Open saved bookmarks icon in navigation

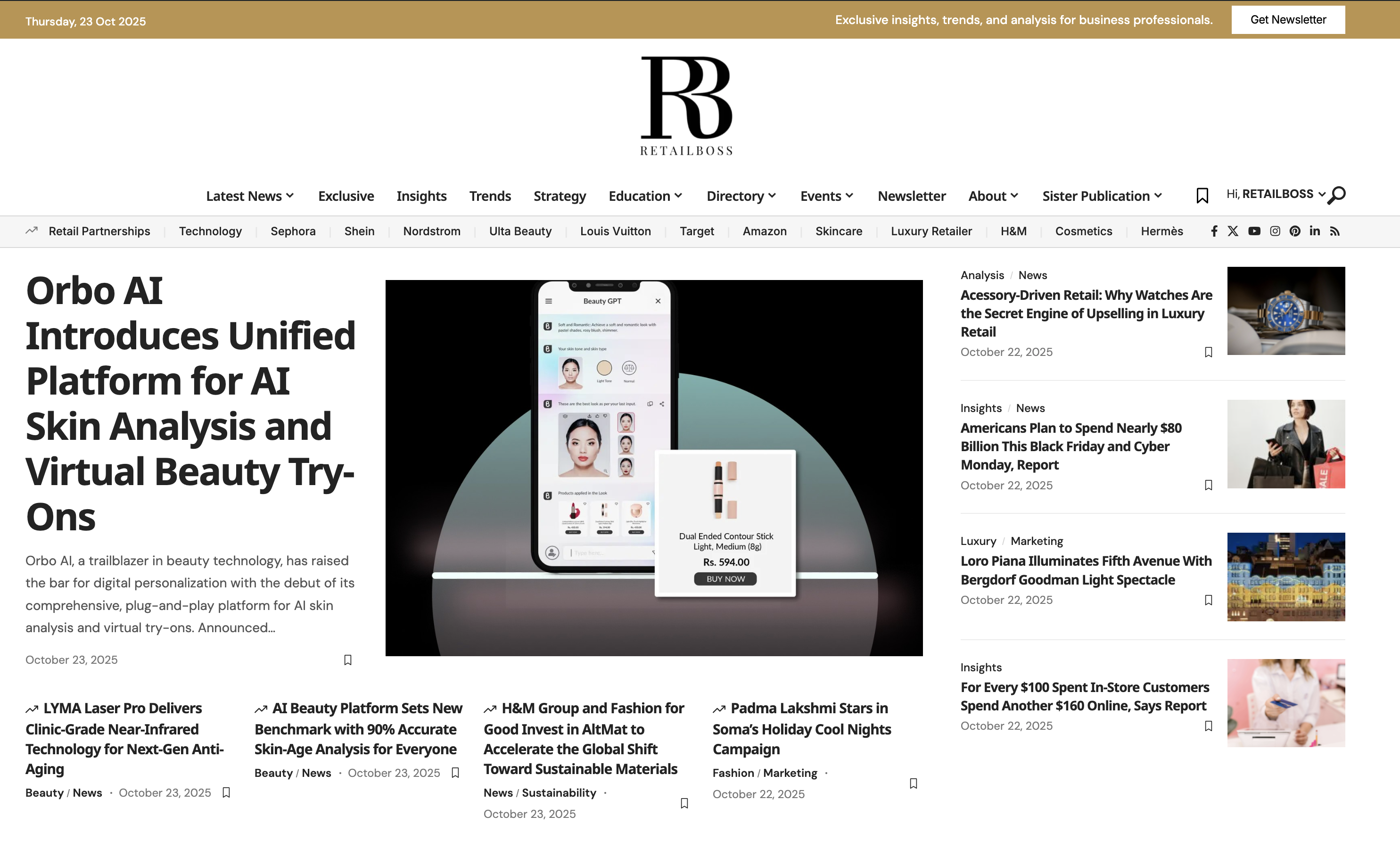tap(1202, 196)
